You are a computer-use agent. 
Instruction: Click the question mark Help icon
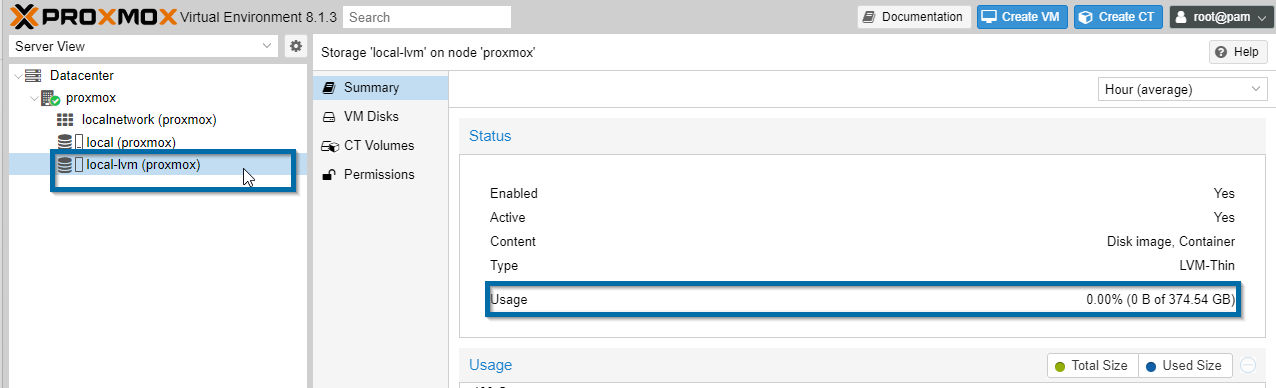(x=1221, y=52)
